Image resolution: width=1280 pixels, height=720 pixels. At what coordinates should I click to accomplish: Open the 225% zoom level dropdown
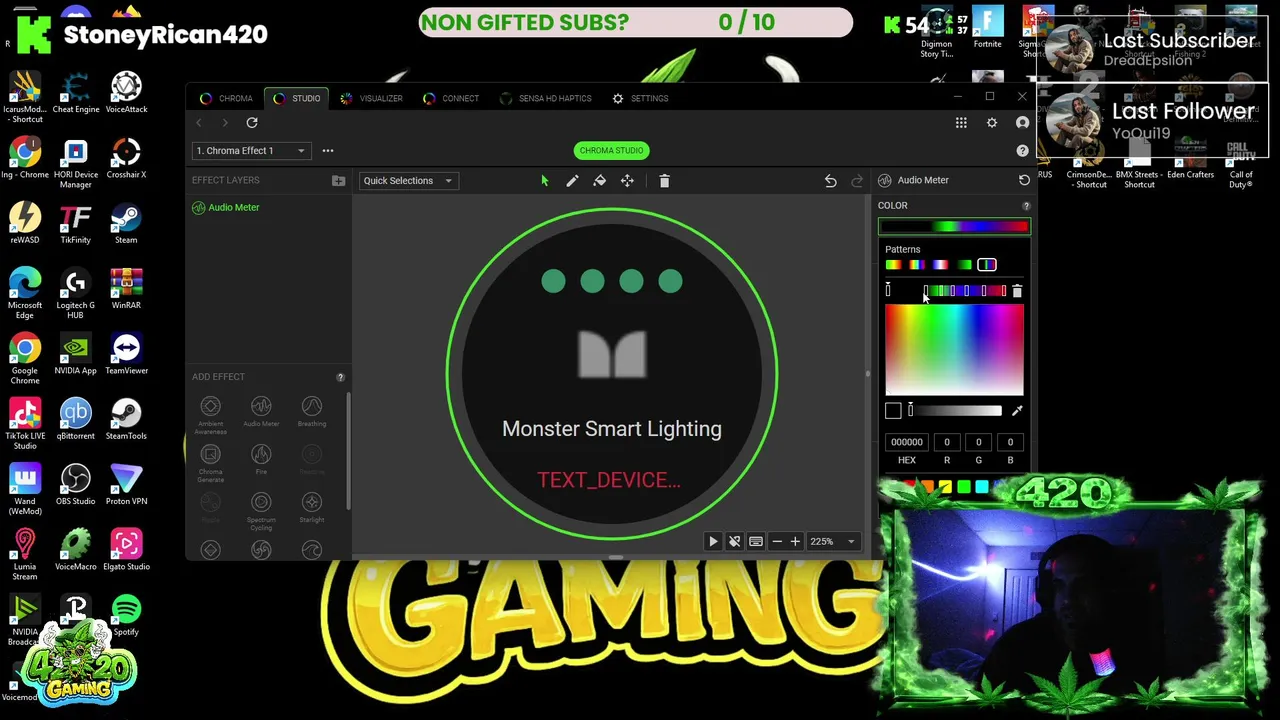pyautogui.click(x=833, y=541)
